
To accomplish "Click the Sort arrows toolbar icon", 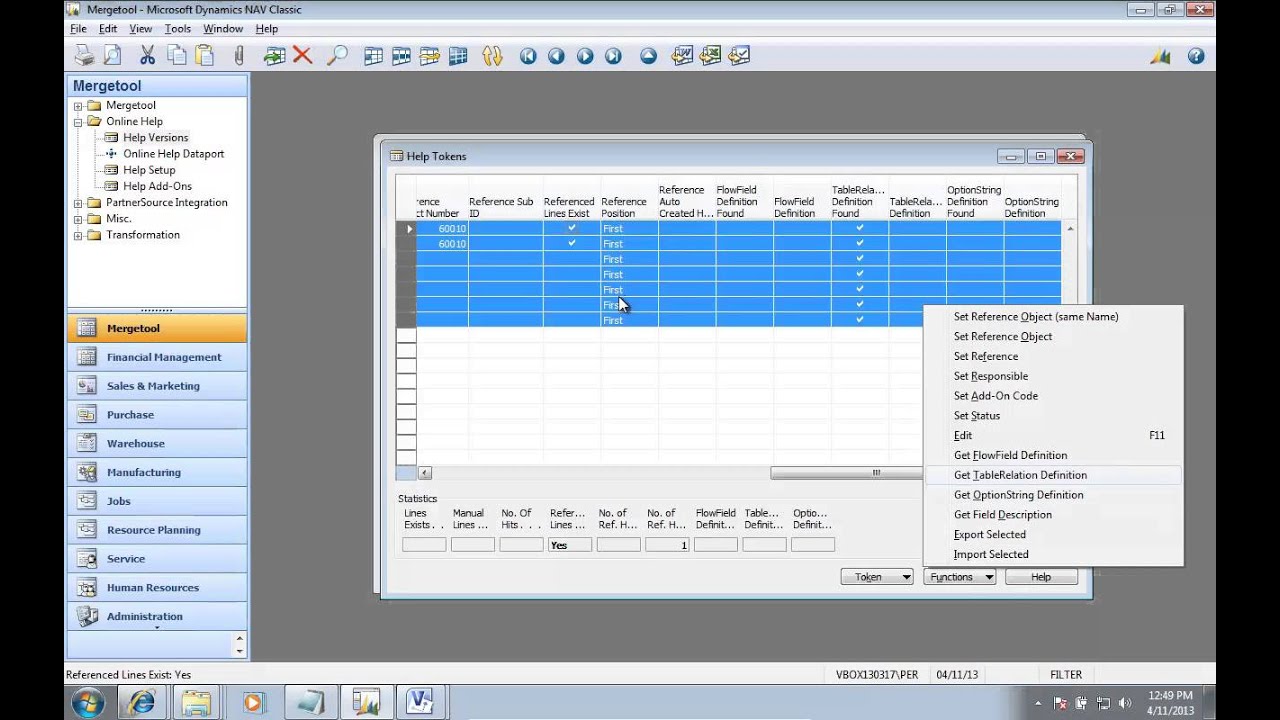I will 492,56.
